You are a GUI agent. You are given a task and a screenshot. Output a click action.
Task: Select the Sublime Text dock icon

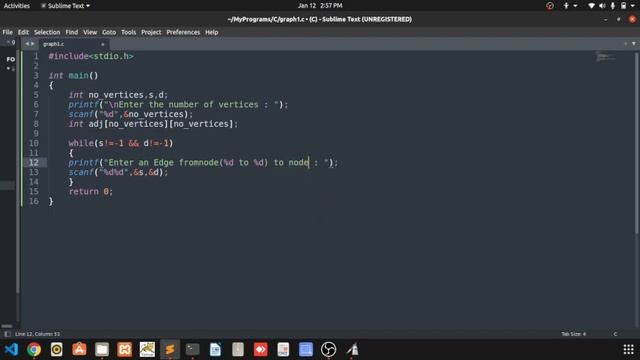pos(170,349)
